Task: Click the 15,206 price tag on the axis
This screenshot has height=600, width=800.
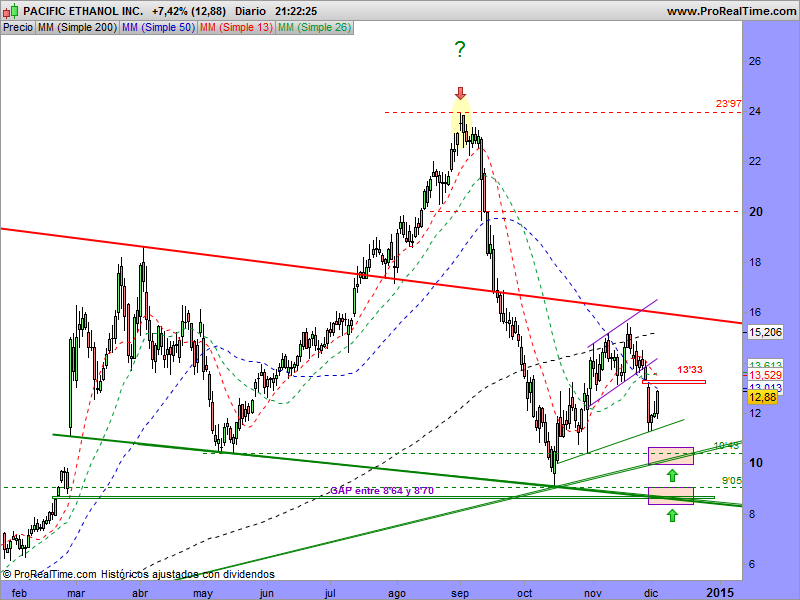Action: (x=765, y=332)
